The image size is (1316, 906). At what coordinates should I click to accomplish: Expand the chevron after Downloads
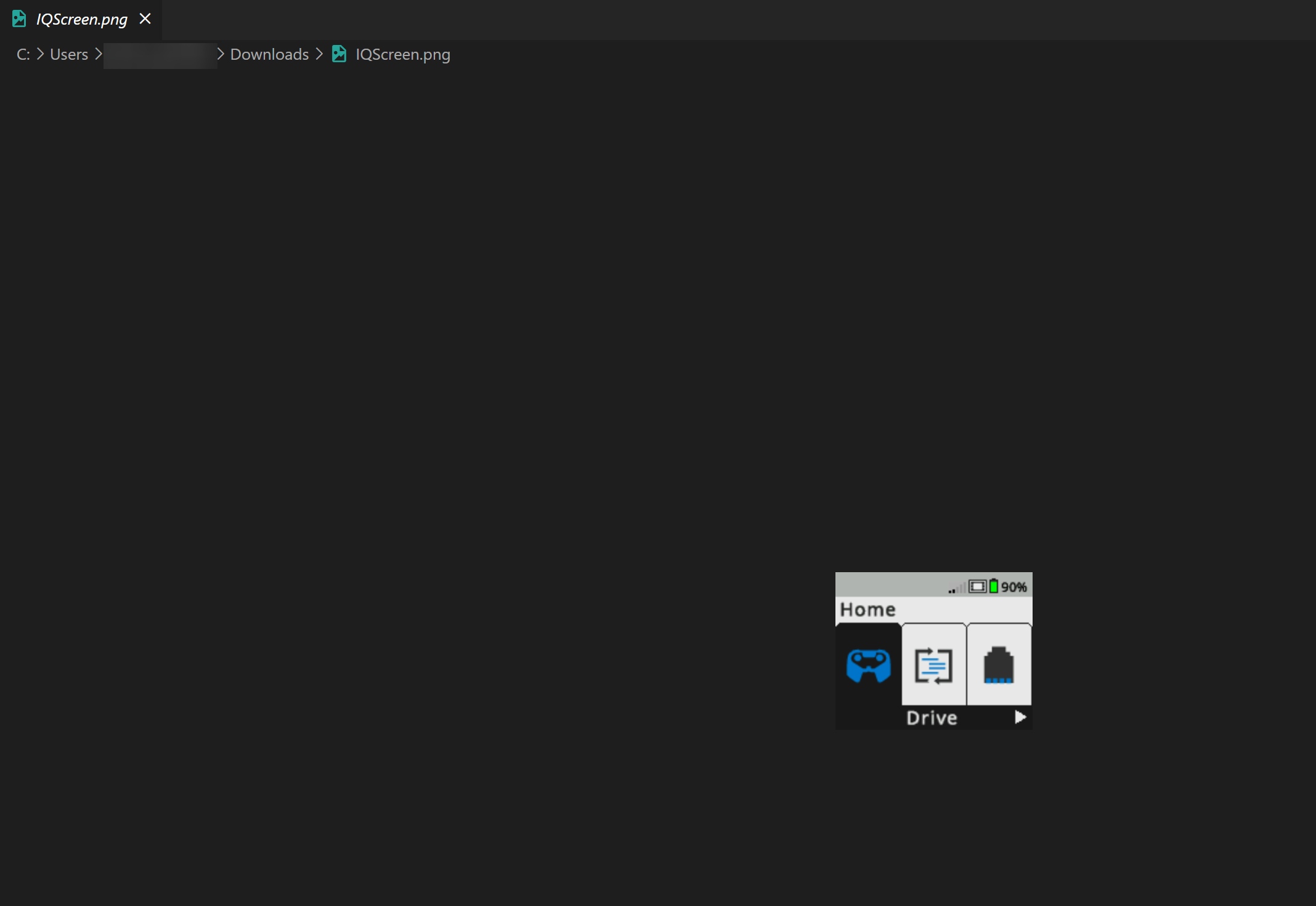319,54
